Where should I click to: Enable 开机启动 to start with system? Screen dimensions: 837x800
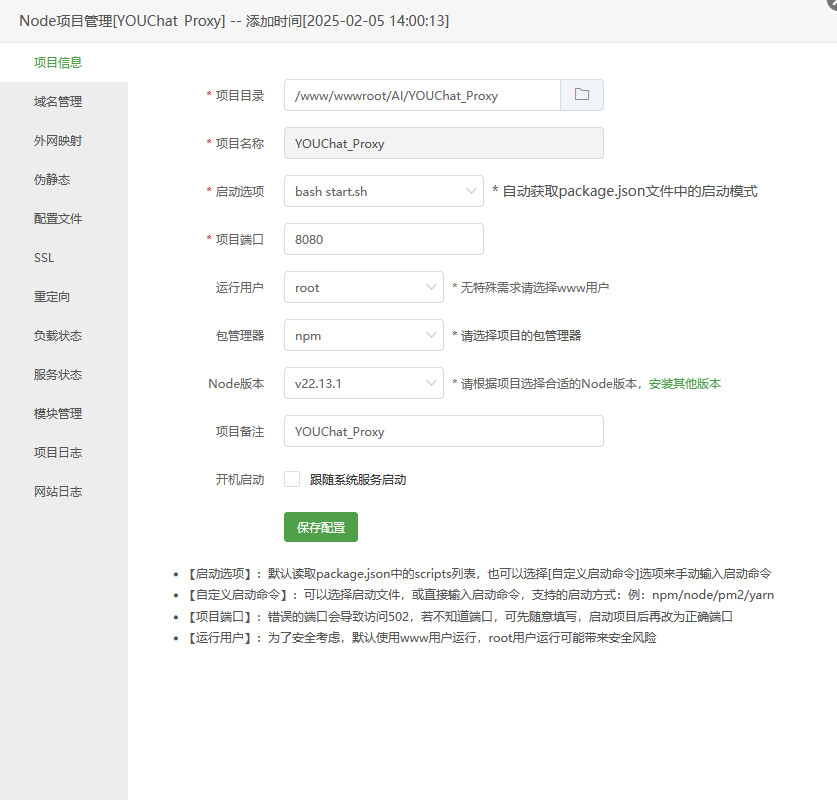291,479
